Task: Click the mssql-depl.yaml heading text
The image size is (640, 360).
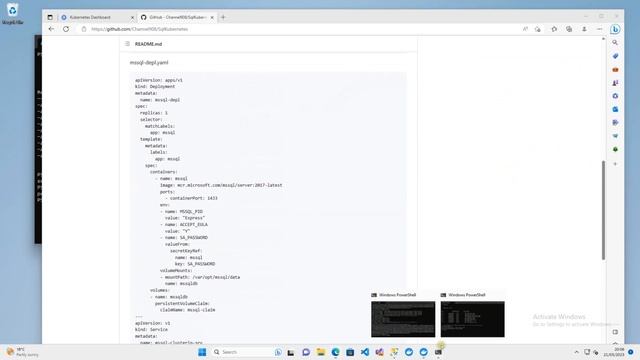Action: click(x=149, y=62)
